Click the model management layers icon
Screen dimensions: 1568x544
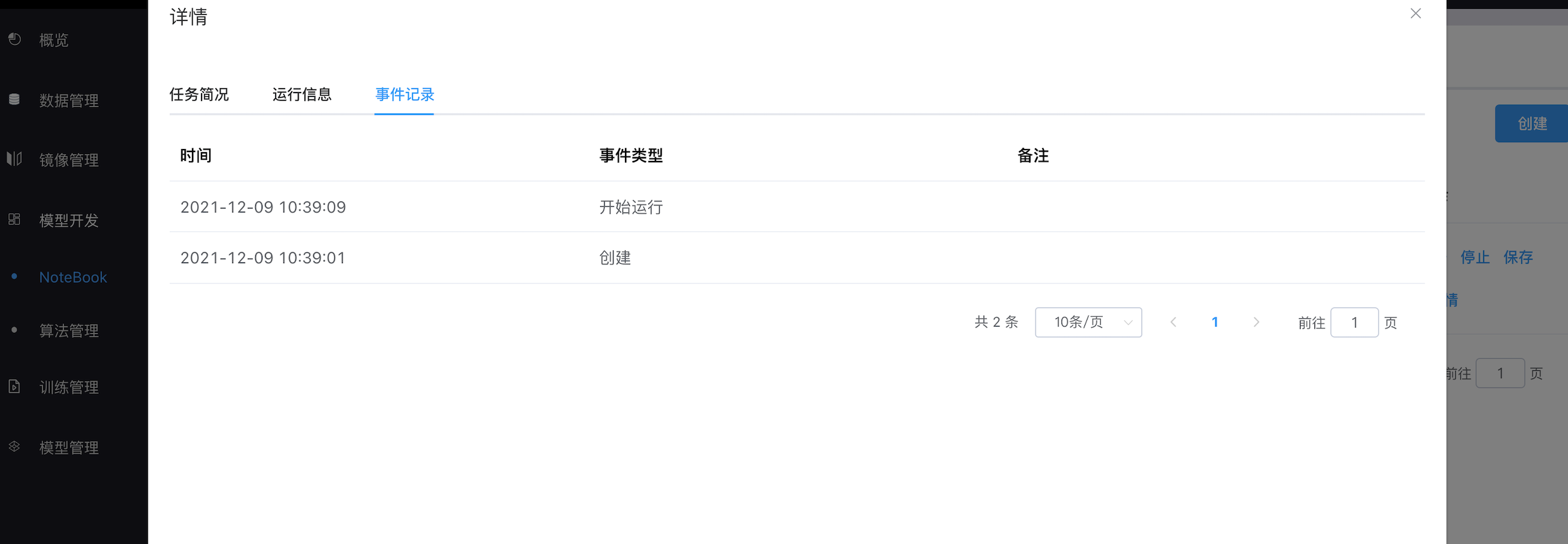tap(15, 447)
